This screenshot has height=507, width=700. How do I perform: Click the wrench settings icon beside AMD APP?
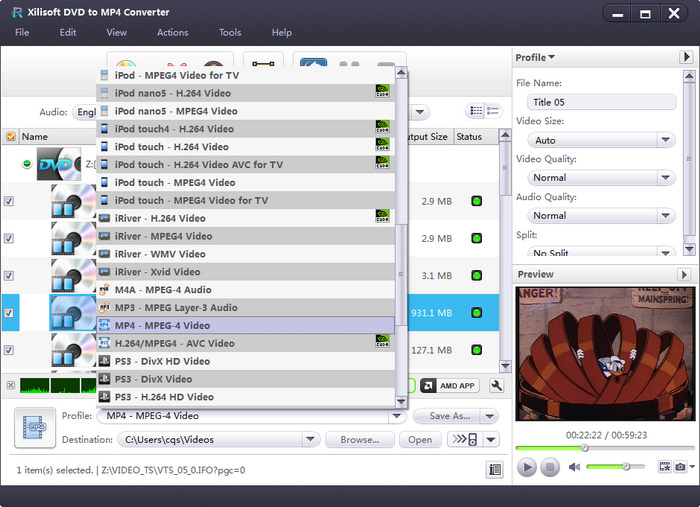point(496,386)
